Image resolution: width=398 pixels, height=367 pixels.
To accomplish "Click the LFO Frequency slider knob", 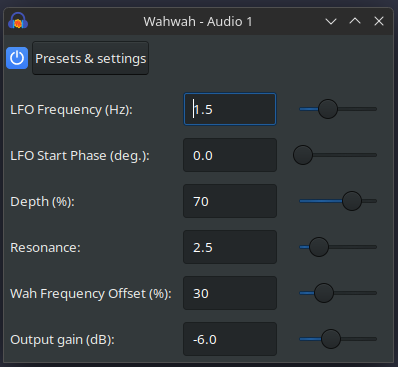I will pos(328,109).
